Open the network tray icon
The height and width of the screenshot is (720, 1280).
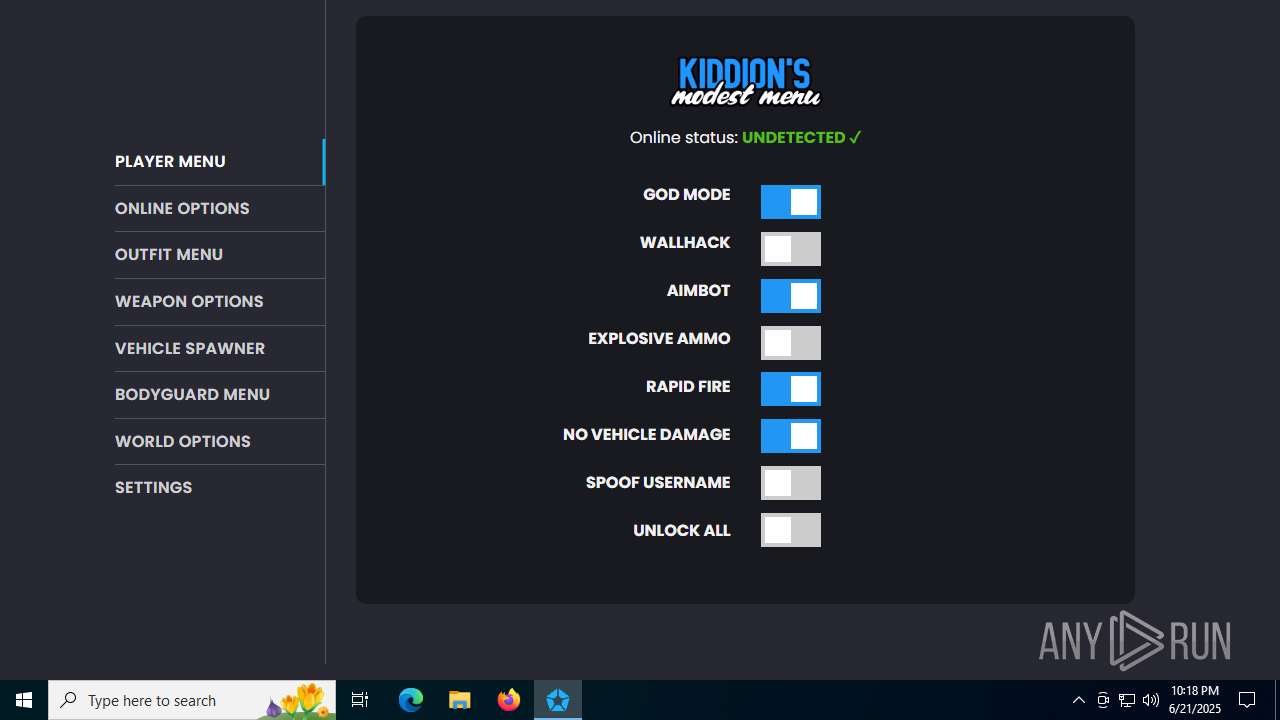point(1127,700)
